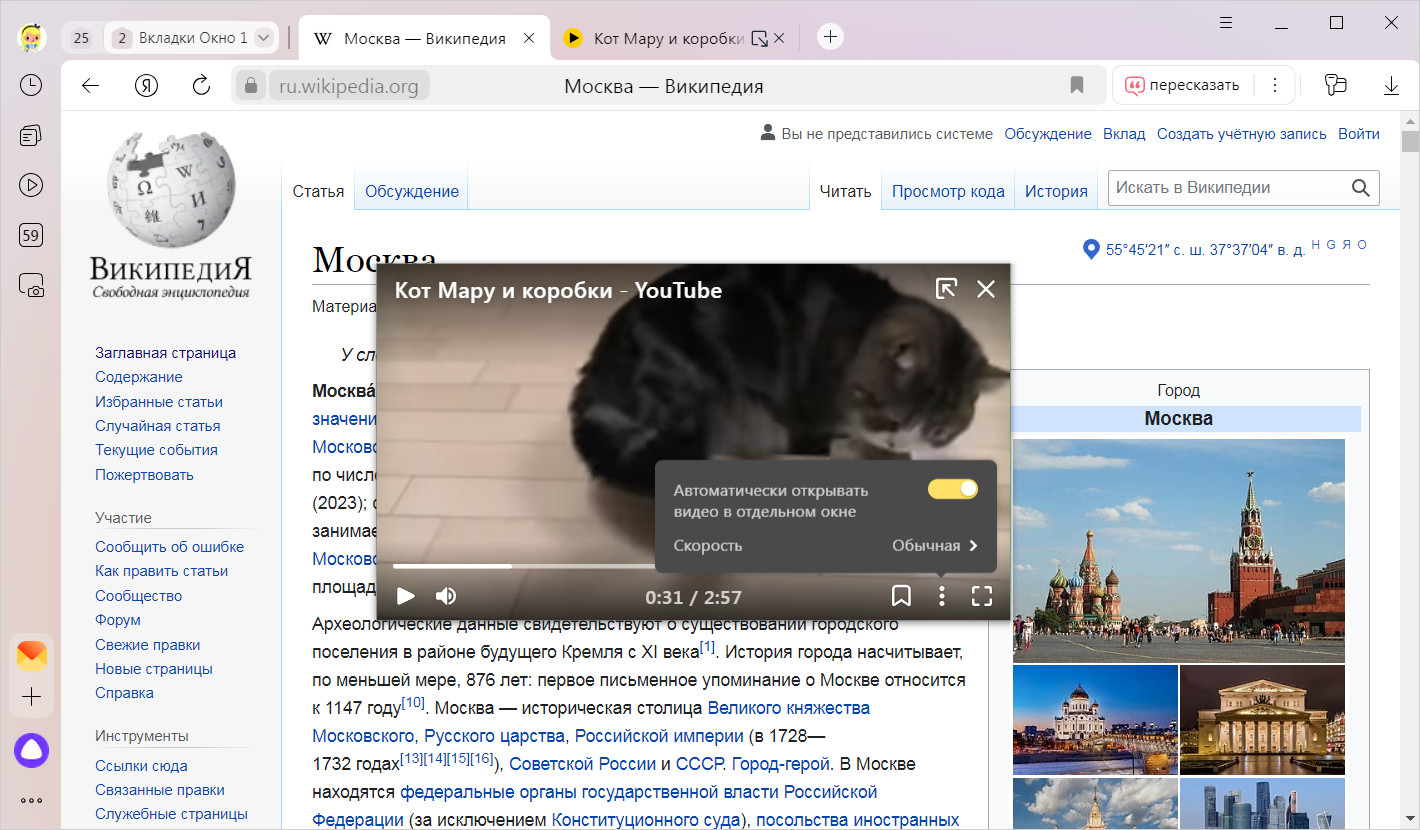Toggle automatically open video in separate window
Screen dimensions: 1420x830
coord(953,489)
